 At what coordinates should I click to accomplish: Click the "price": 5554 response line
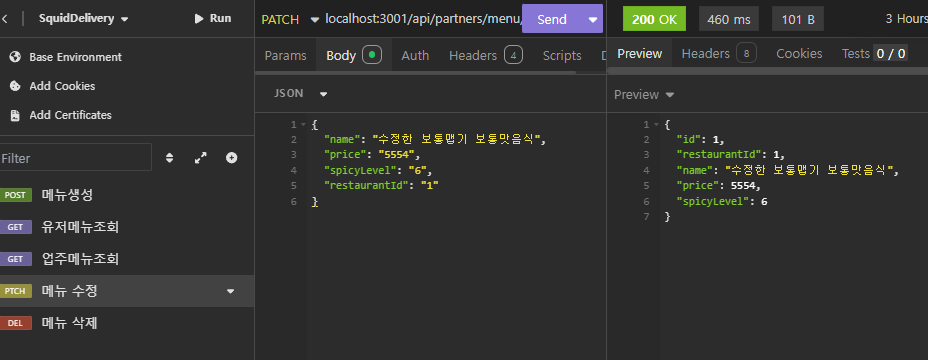[x=718, y=186]
